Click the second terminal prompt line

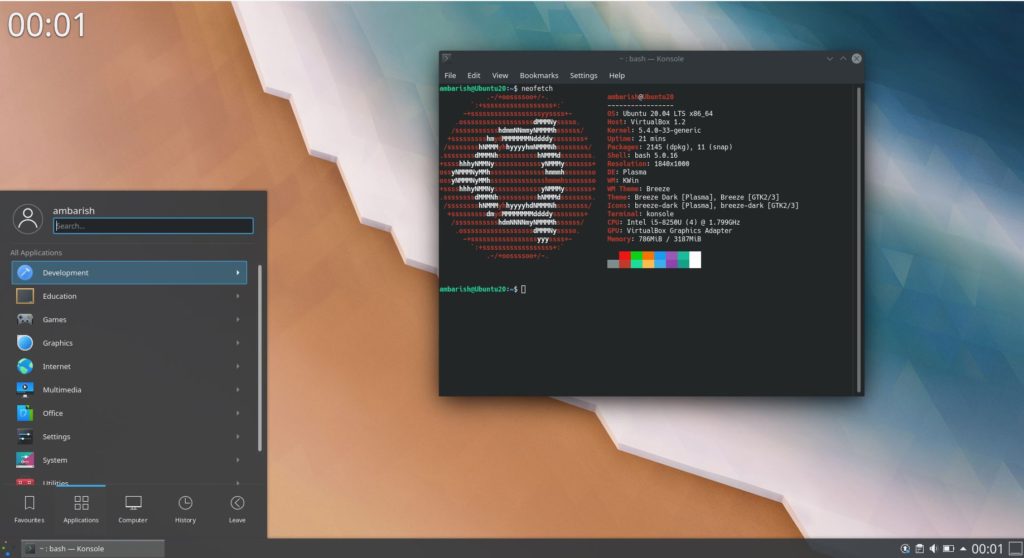483,289
